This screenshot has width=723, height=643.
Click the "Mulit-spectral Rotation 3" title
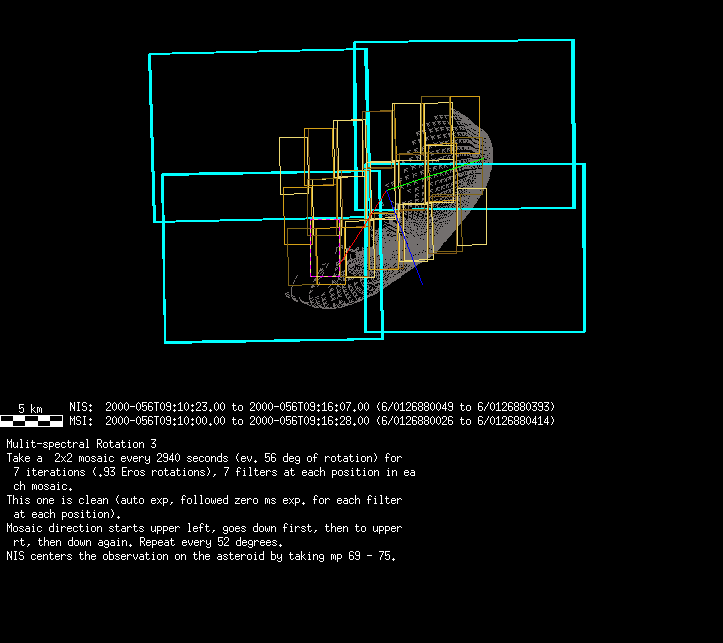[x=81, y=443]
